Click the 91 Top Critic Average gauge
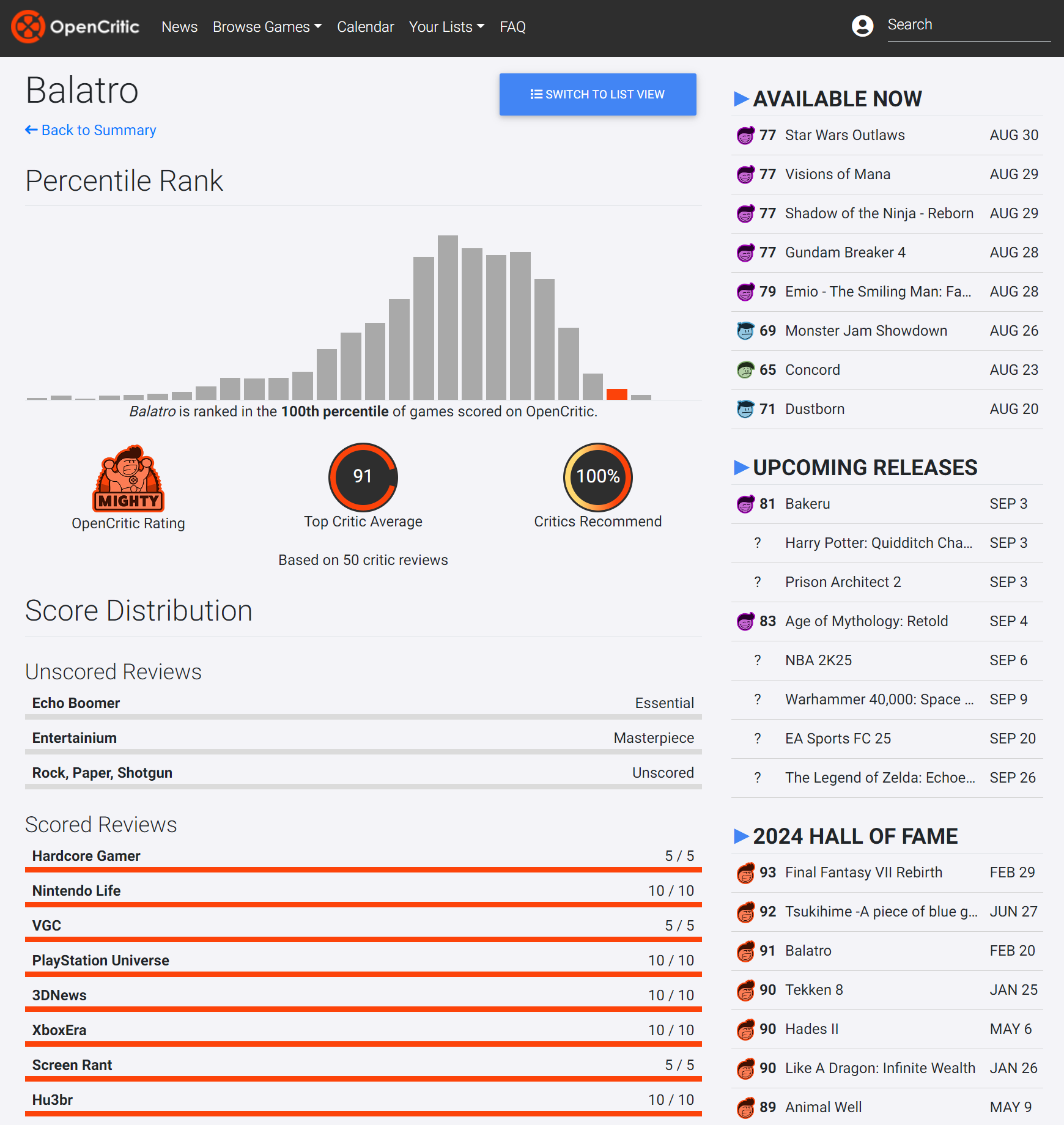Image resolution: width=1064 pixels, height=1125 pixels. point(363,477)
